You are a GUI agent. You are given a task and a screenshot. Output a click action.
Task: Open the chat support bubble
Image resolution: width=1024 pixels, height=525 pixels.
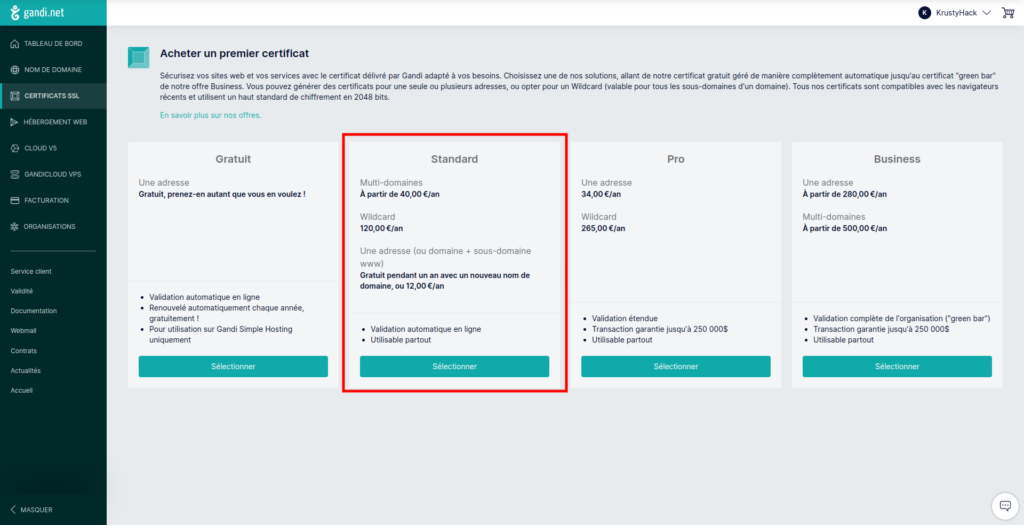1005,506
